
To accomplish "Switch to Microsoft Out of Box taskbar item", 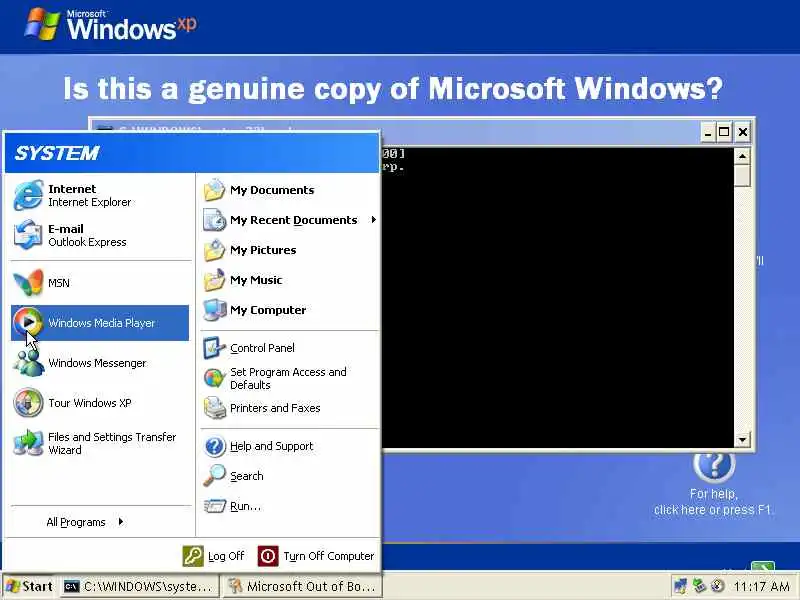I will coord(302,587).
